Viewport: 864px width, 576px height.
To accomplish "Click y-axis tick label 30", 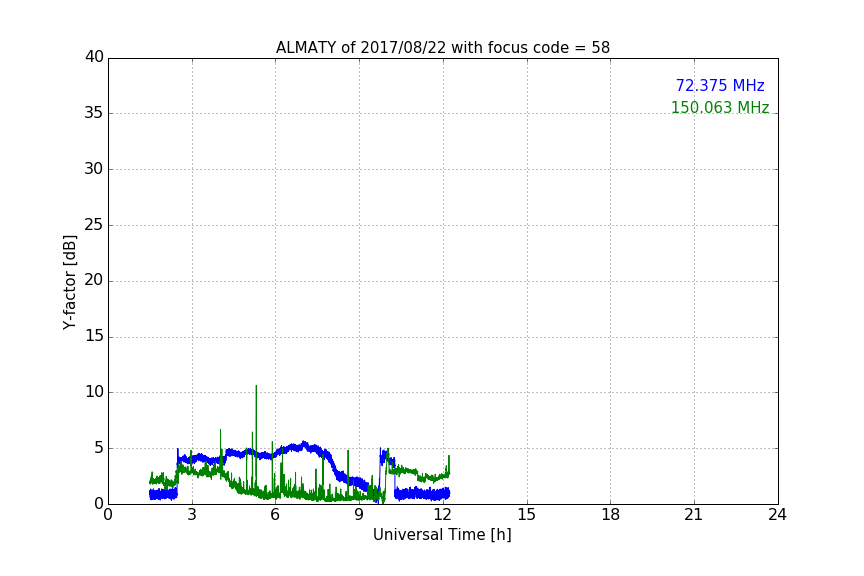I will pos(94,169).
